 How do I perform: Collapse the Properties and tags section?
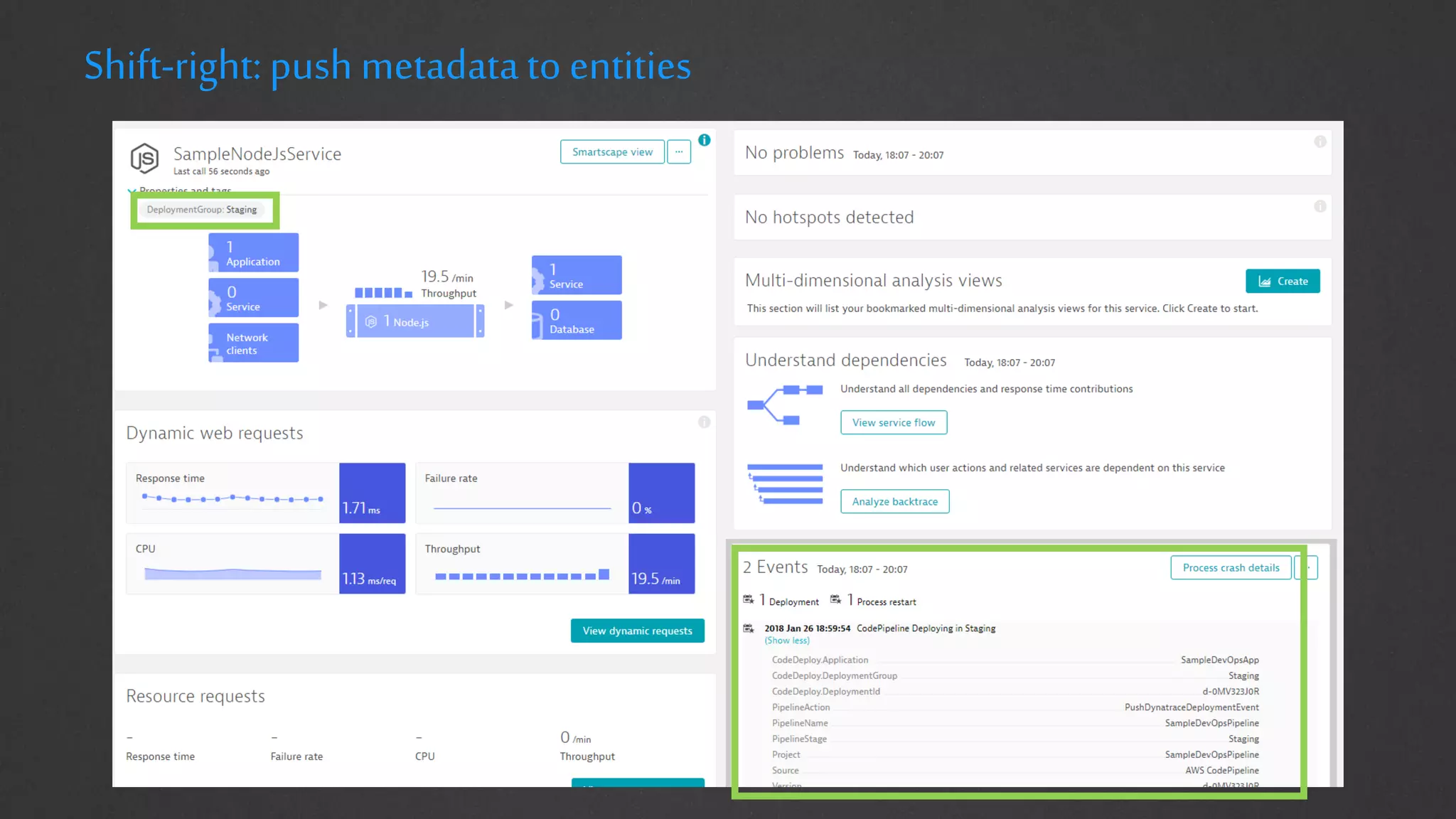[179, 190]
